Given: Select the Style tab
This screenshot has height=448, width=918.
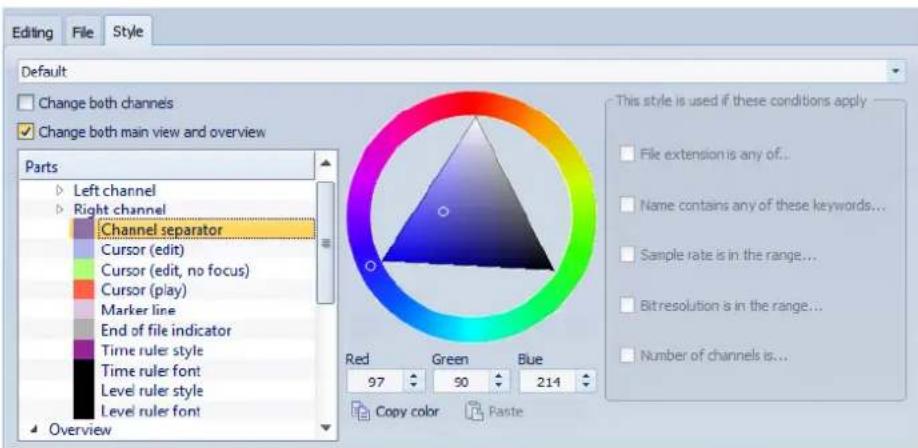Looking at the screenshot, I should coord(128,32).
